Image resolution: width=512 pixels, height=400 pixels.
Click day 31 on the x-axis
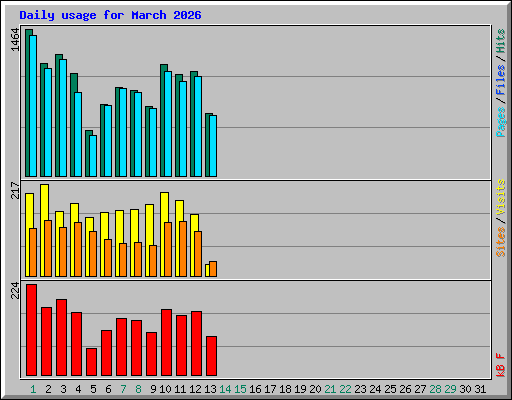tap(480, 389)
